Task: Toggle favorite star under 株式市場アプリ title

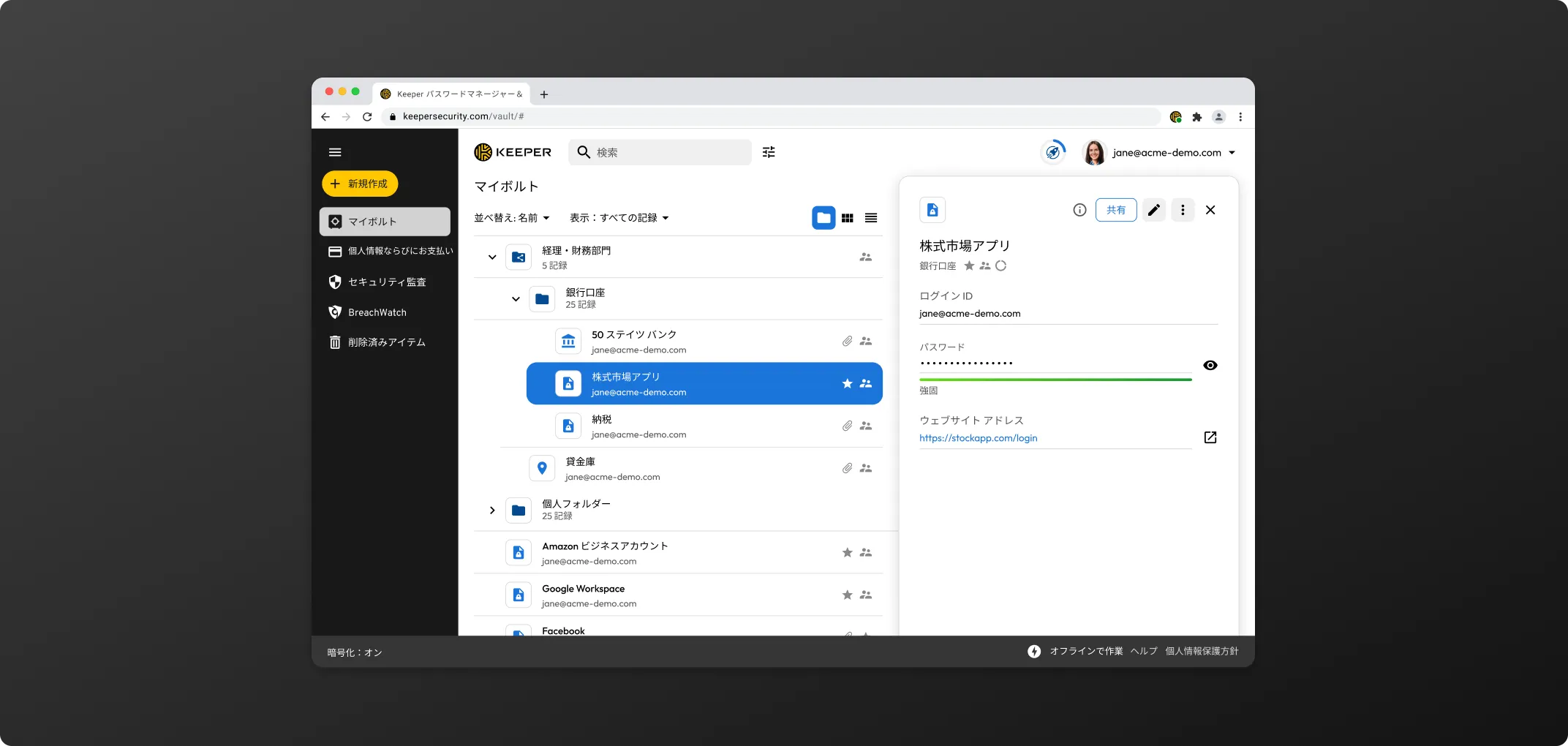Action: (x=969, y=266)
